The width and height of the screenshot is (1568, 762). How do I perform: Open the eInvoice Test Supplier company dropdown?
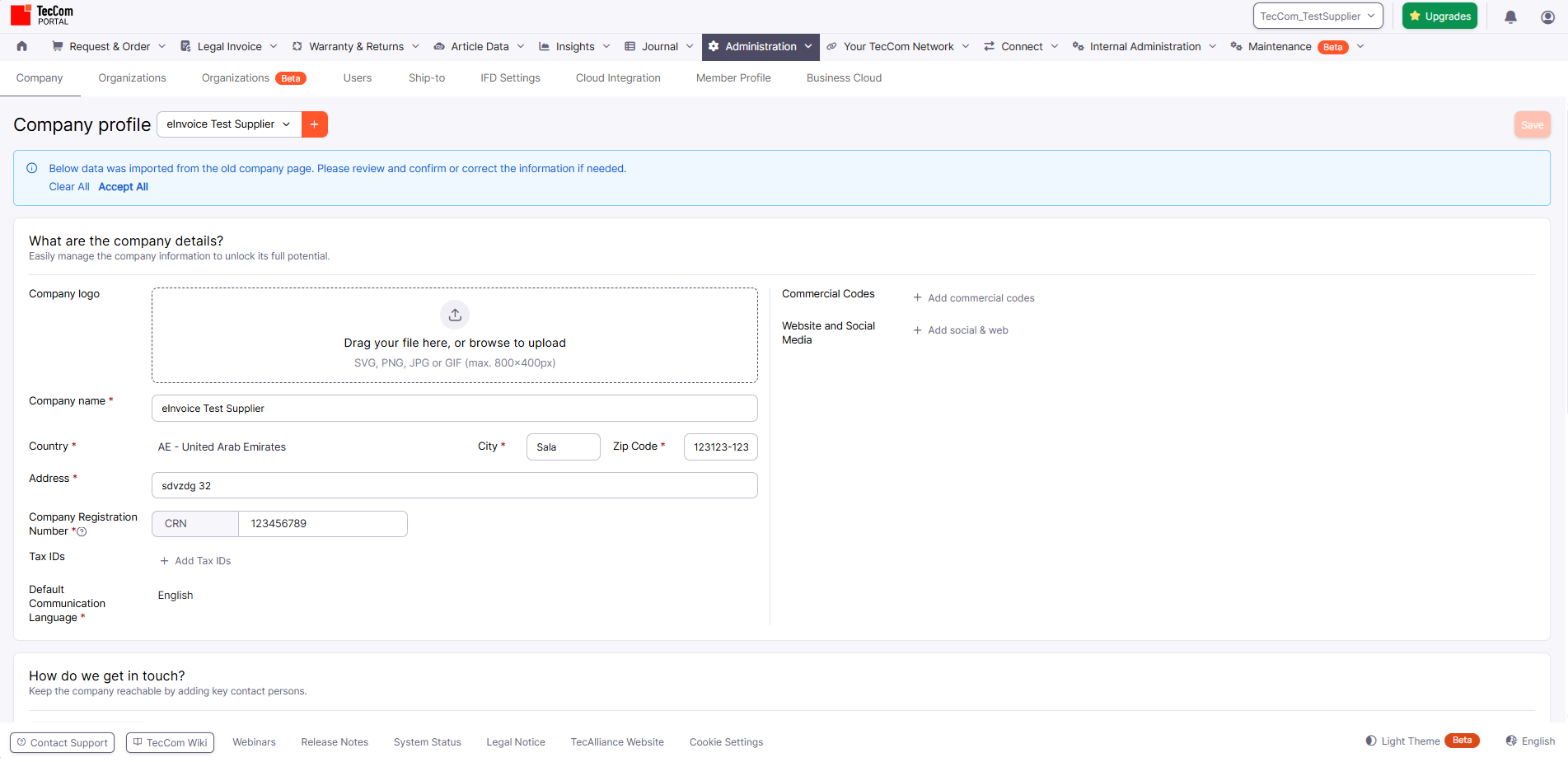[228, 124]
